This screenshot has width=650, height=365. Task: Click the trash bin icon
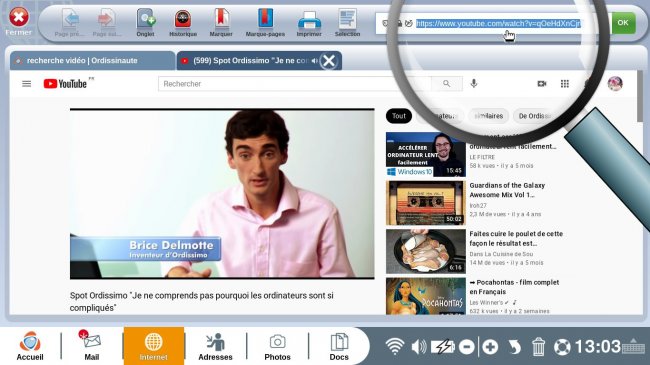[538, 347]
